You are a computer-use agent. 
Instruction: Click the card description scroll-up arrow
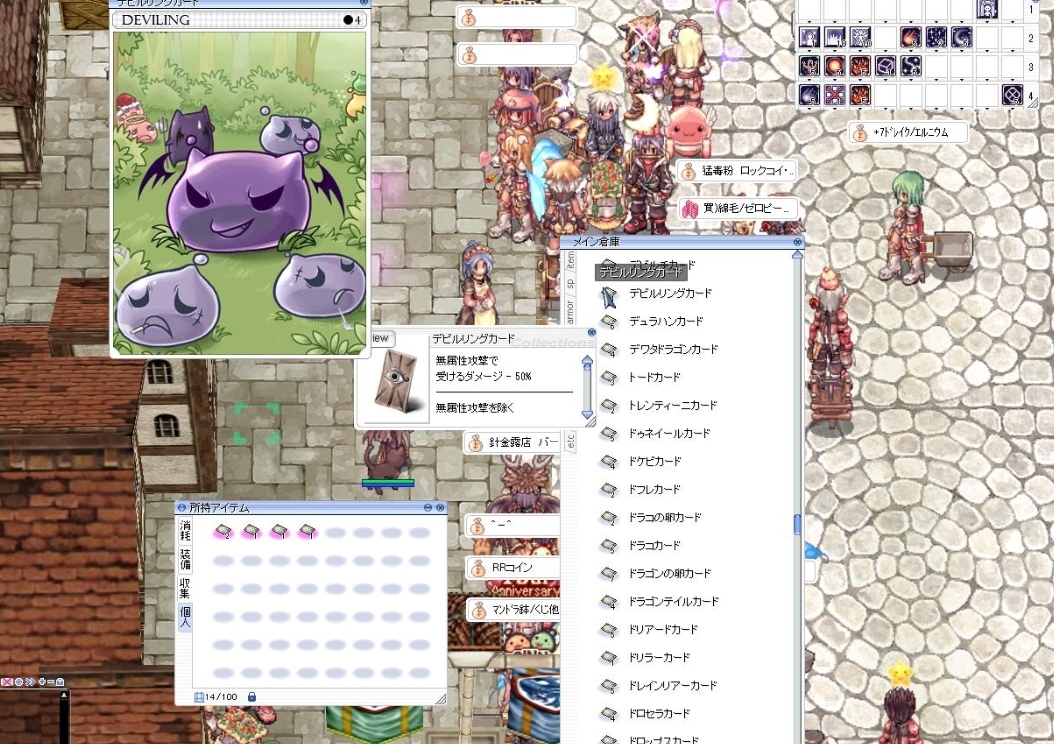click(x=587, y=363)
